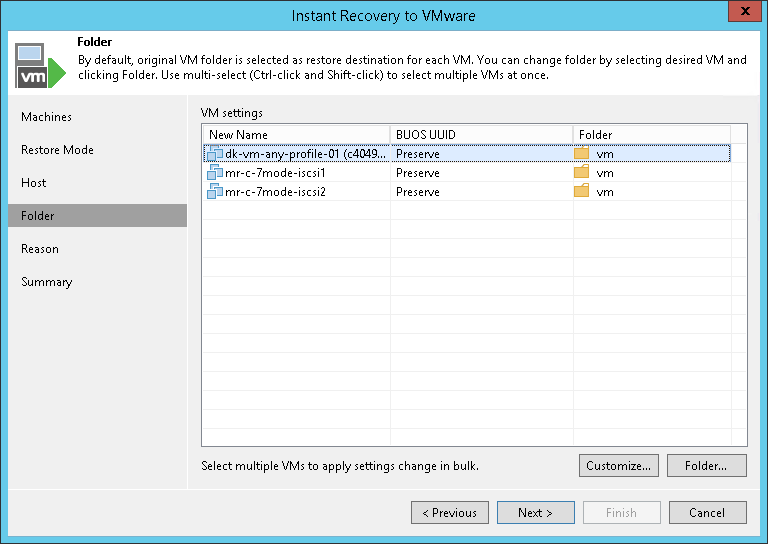This screenshot has width=768, height=544.
Task: Sort by the BUOS UUID column header
Action: [x=481, y=135]
